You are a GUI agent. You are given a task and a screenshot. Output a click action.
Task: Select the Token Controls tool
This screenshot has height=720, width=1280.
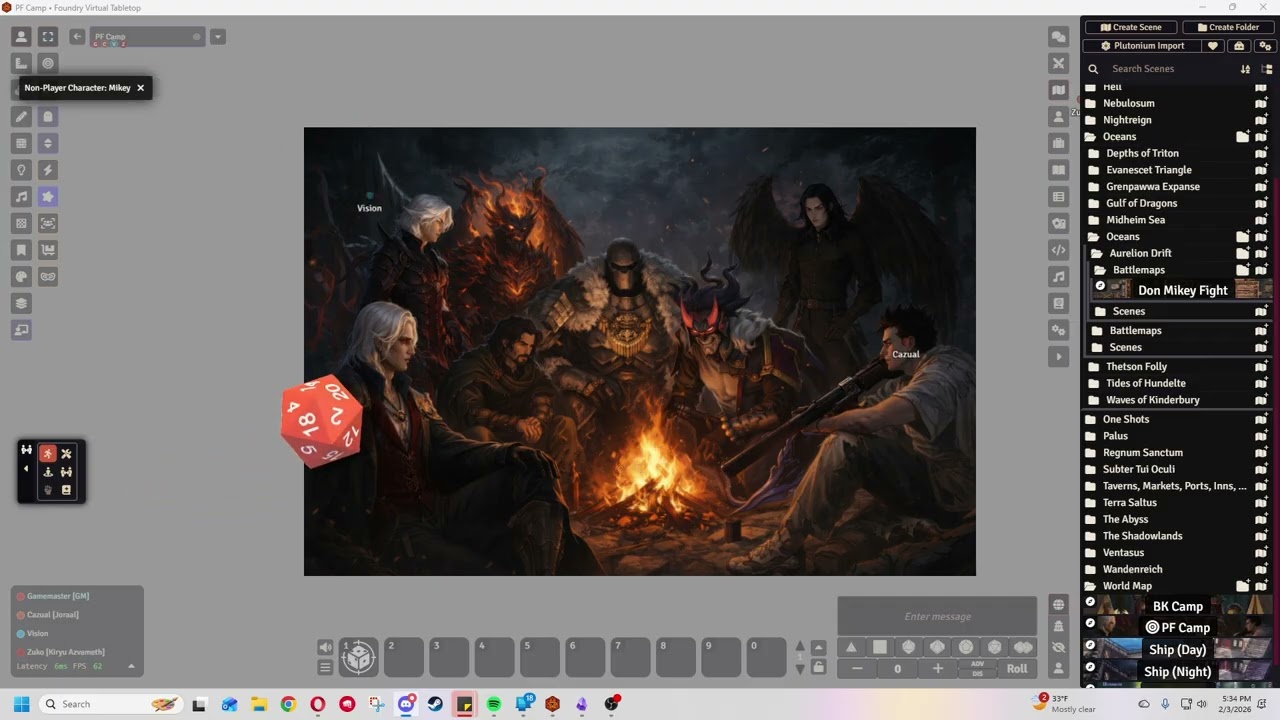pyautogui.click(x=21, y=37)
